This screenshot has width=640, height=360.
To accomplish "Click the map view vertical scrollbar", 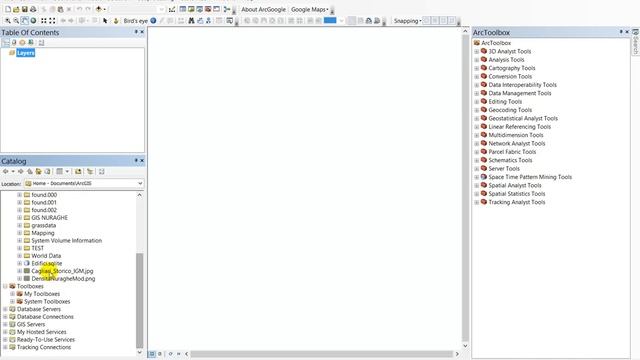I will [x=465, y=188].
